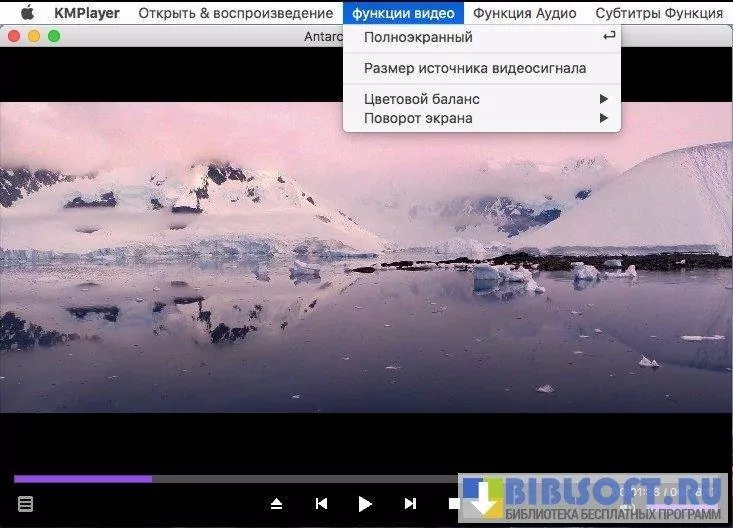Open the Открыть & воспроизведение menu
Viewport: 733px width, 528px height.
235,13
